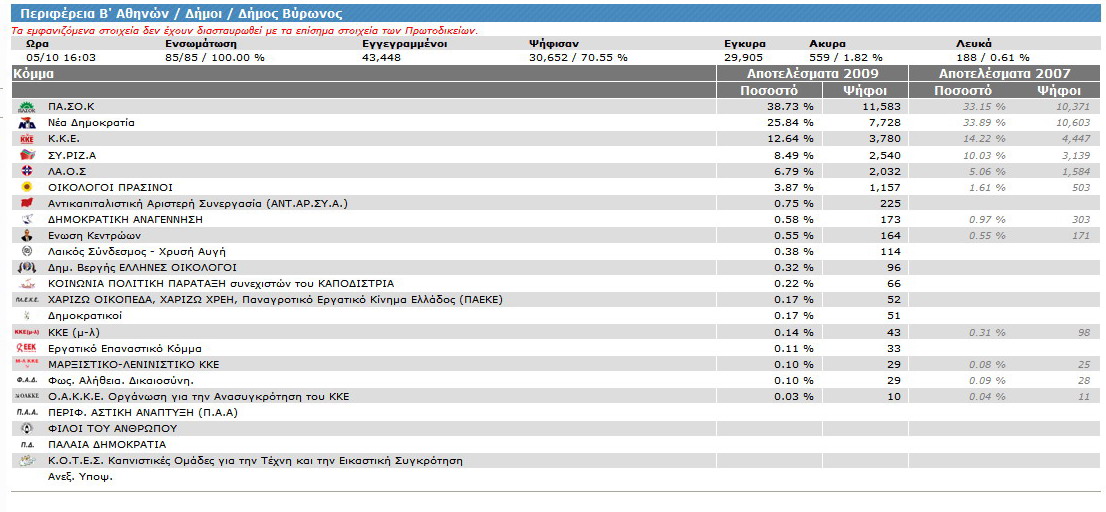Select the ΣΥ.ΡΙΖ.Α flag icon
This screenshot has height=512, width=1106.
click(27, 155)
